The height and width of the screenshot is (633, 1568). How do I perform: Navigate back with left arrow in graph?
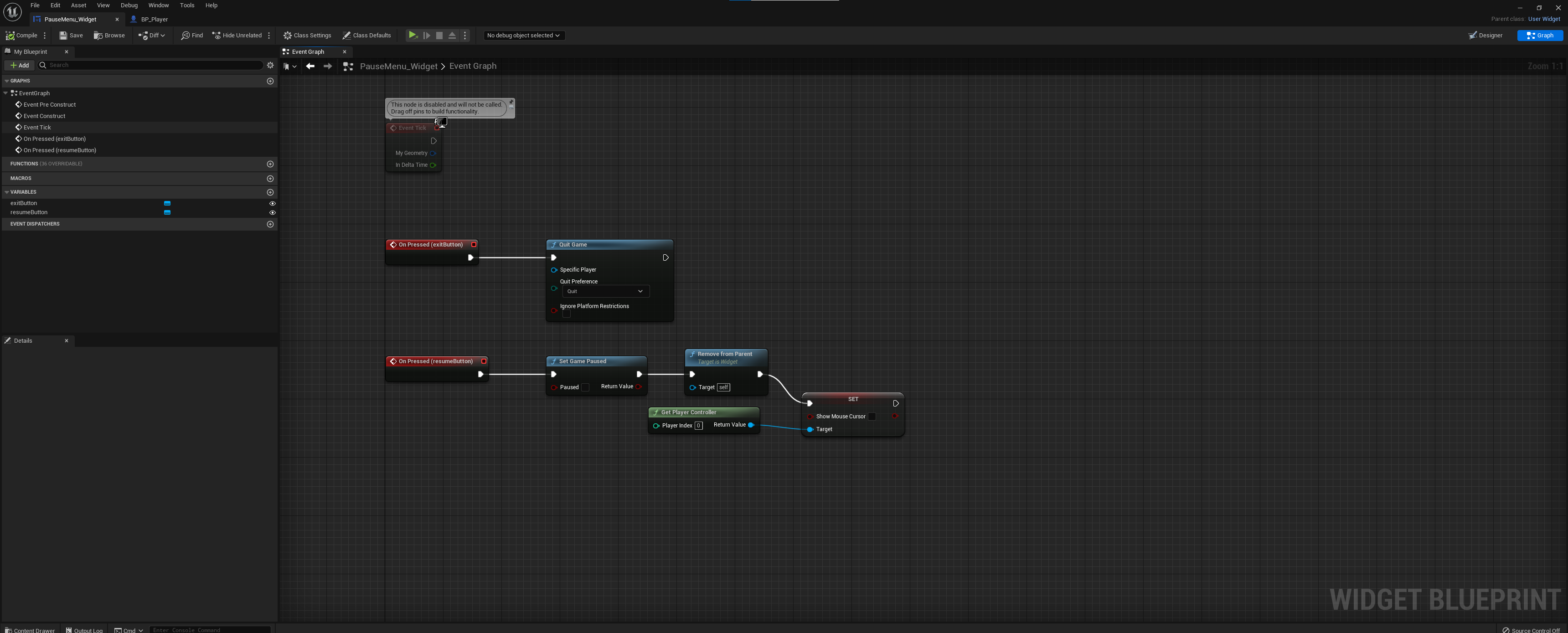pyautogui.click(x=310, y=66)
